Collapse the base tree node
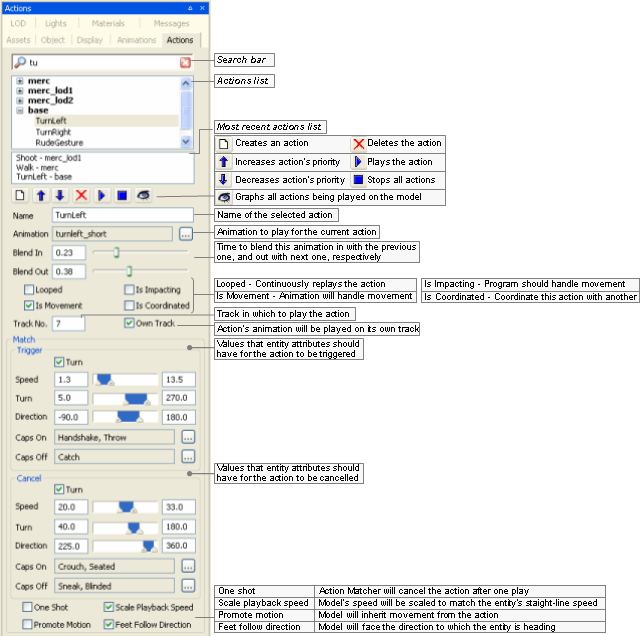 [x=20, y=110]
